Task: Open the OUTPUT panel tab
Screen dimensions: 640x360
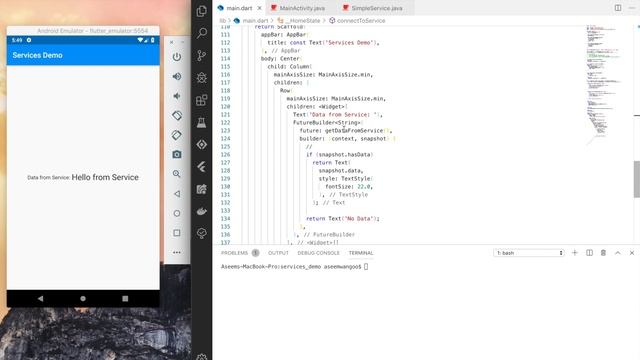Action: [x=278, y=253]
